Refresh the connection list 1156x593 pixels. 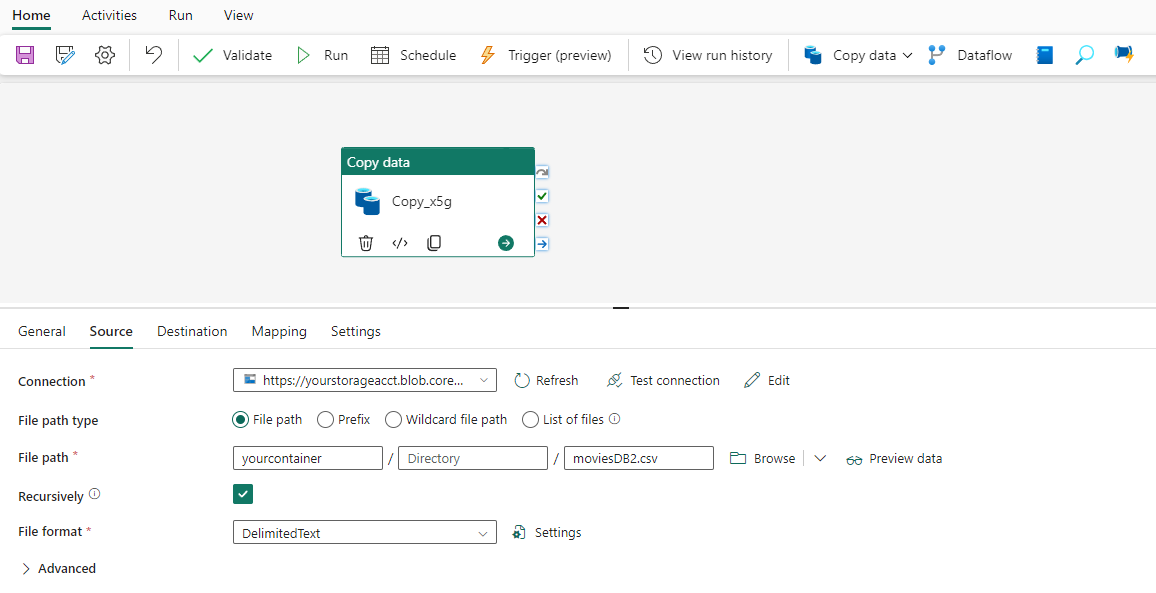(546, 381)
